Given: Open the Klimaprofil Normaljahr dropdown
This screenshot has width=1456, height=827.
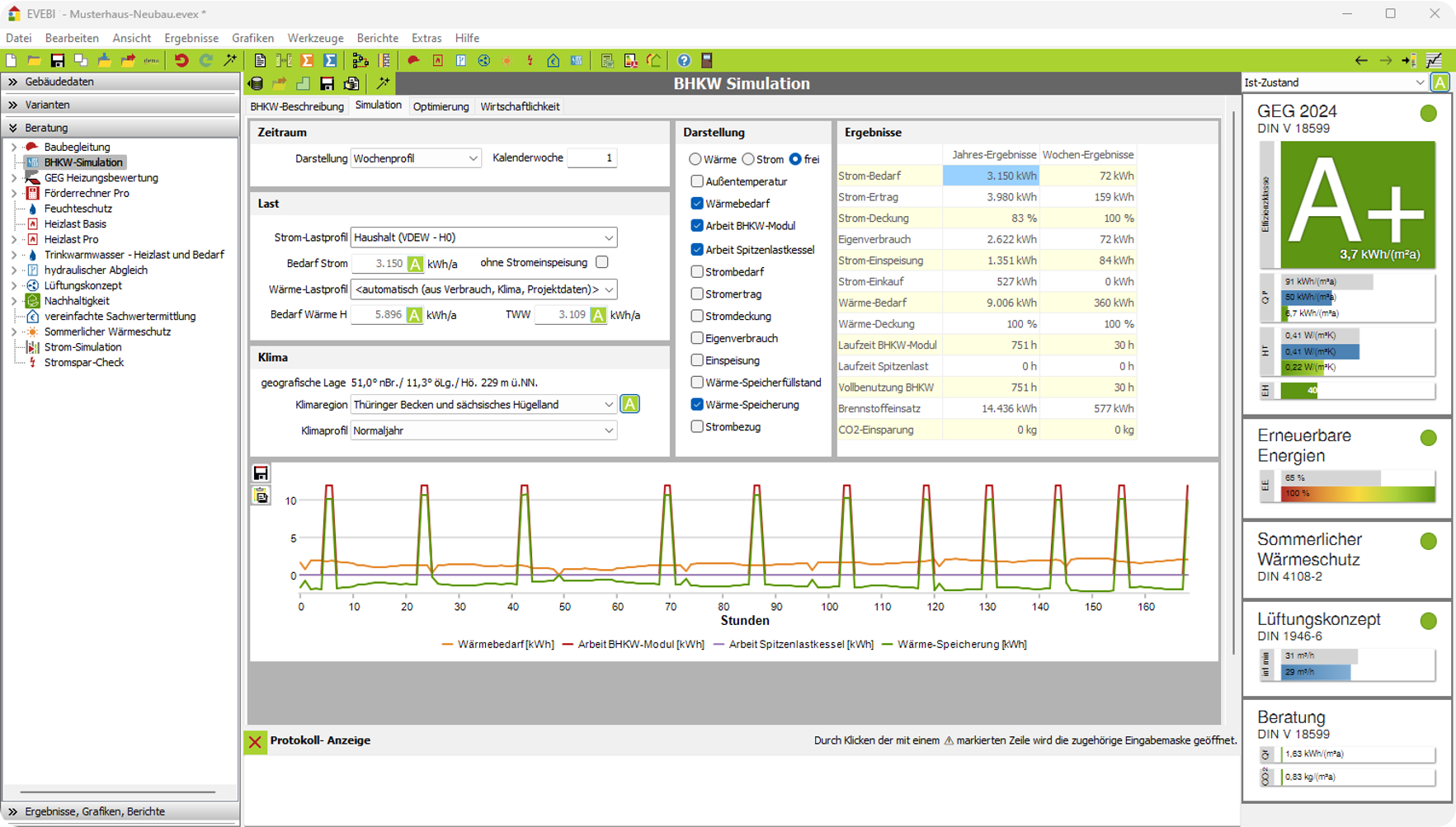Looking at the screenshot, I should pos(483,430).
